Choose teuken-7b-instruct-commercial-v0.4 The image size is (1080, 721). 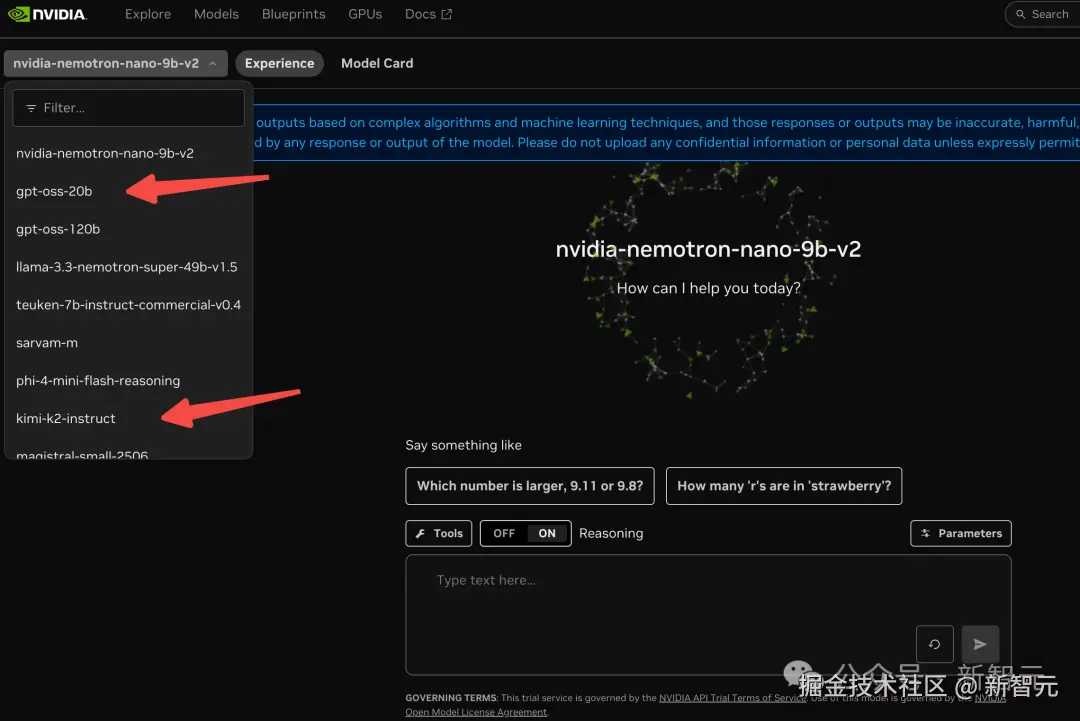pyautogui.click(x=129, y=304)
